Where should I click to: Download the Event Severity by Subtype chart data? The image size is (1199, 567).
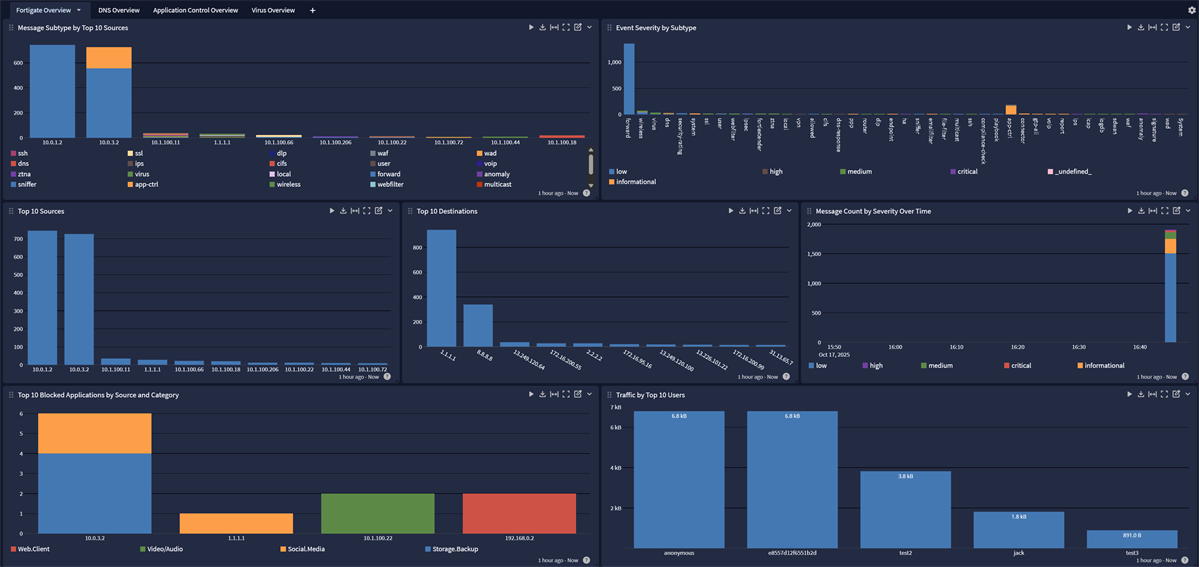coord(1141,28)
